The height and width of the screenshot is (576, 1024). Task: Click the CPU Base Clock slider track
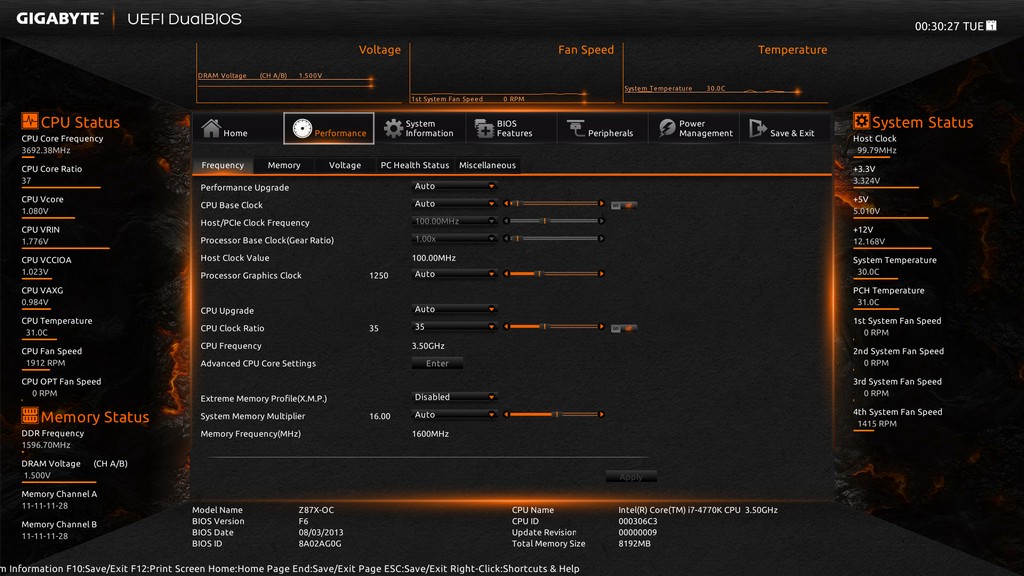(554, 204)
